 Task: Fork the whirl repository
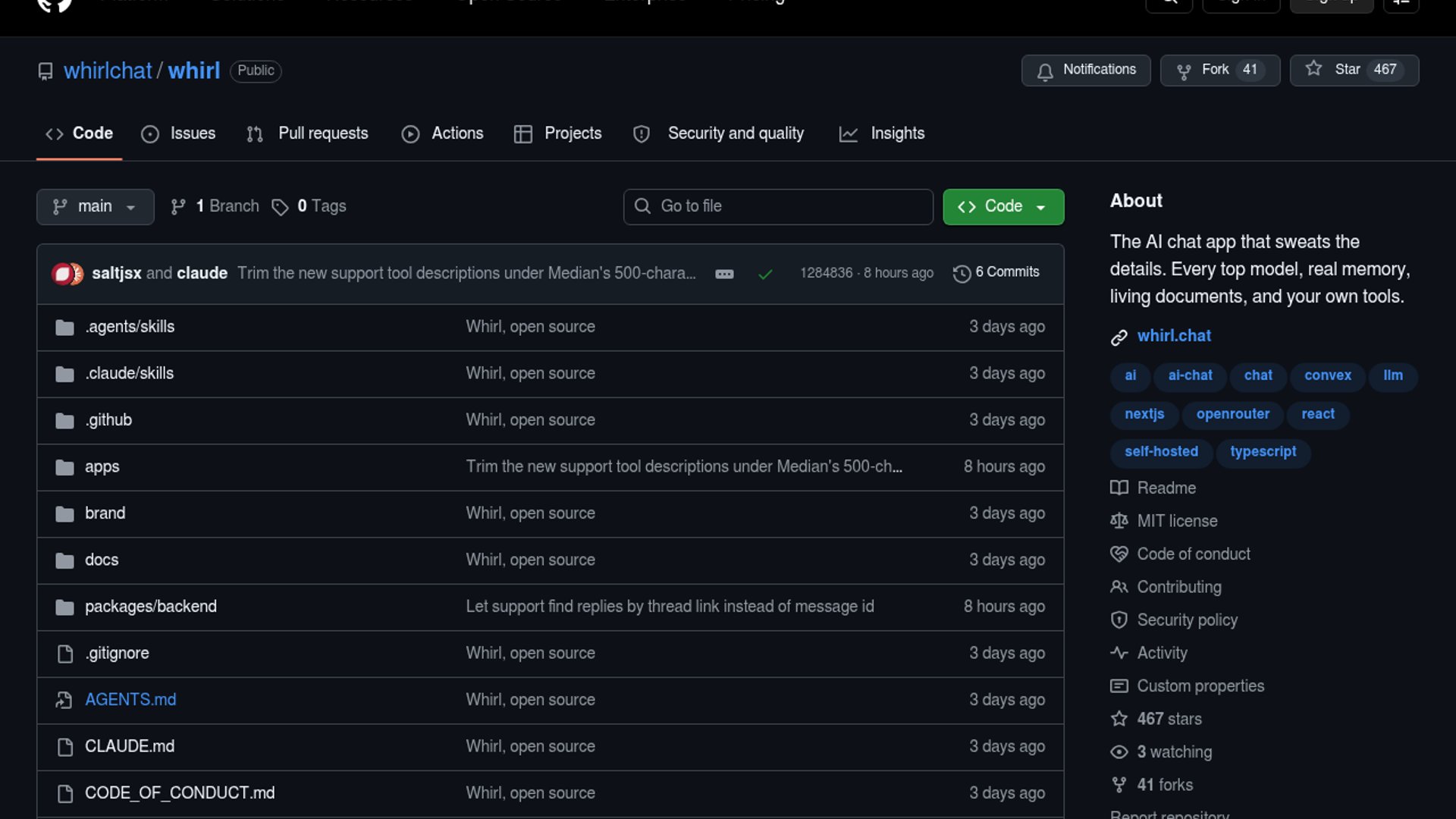pyautogui.click(x=1219, y=70)
